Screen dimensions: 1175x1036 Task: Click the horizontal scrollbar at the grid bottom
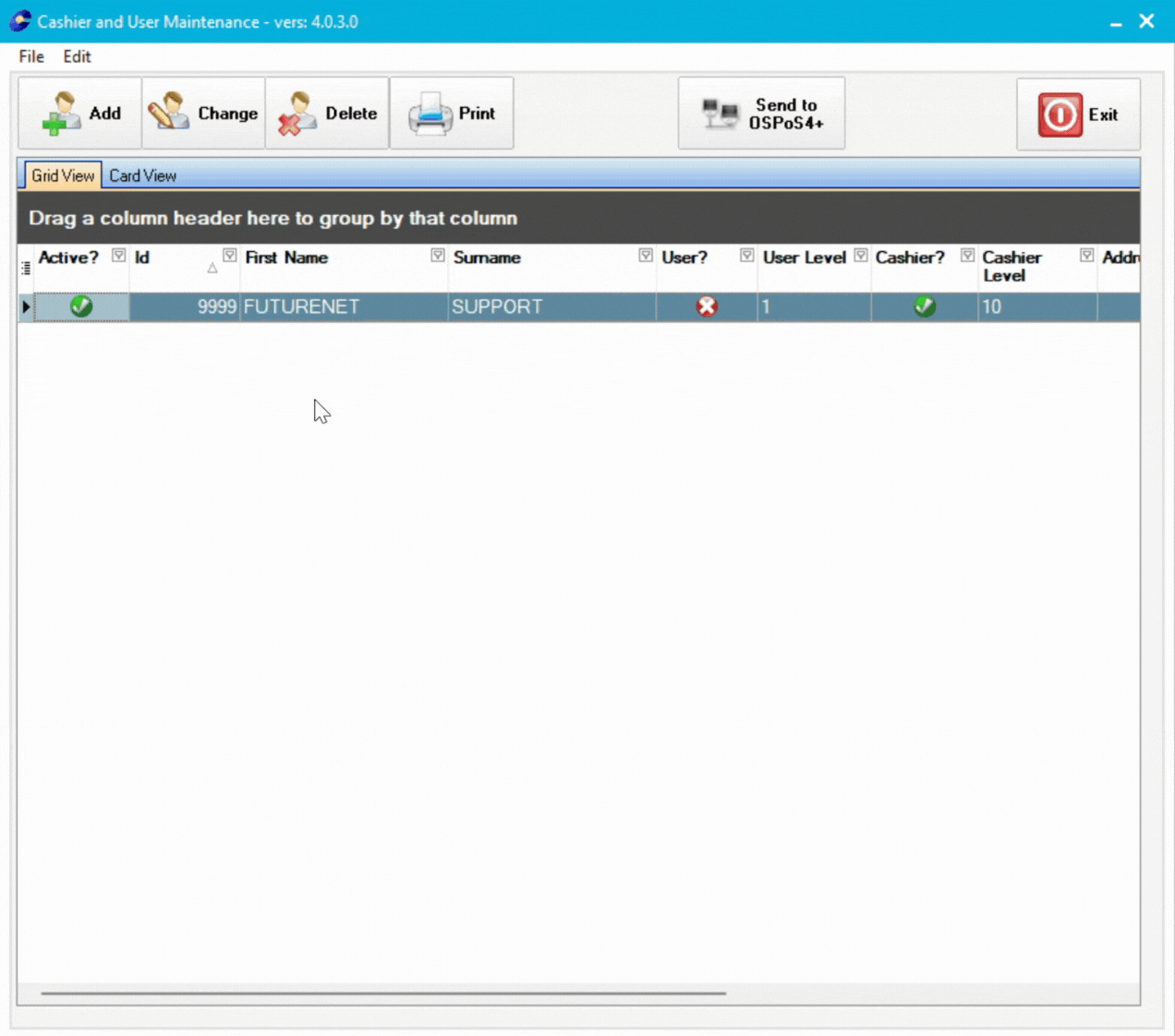pos(383,994)
